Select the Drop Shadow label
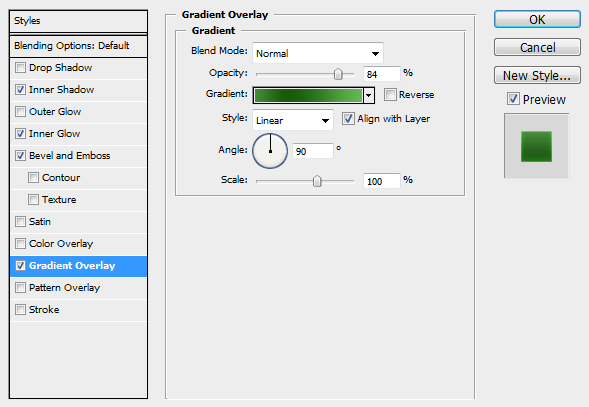Screen dimensions: 589x407 pyautogui.click(x=60, y=68)
